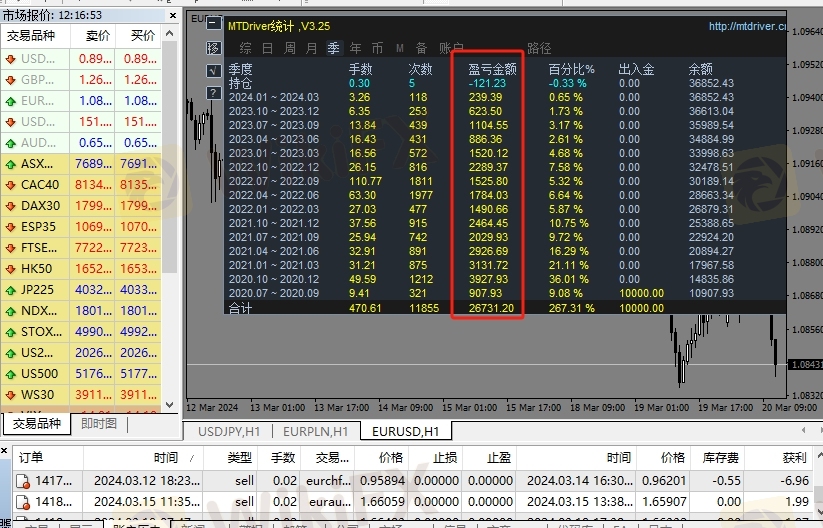Switch to the 周 weekly statistics tab

coord(289,48)
